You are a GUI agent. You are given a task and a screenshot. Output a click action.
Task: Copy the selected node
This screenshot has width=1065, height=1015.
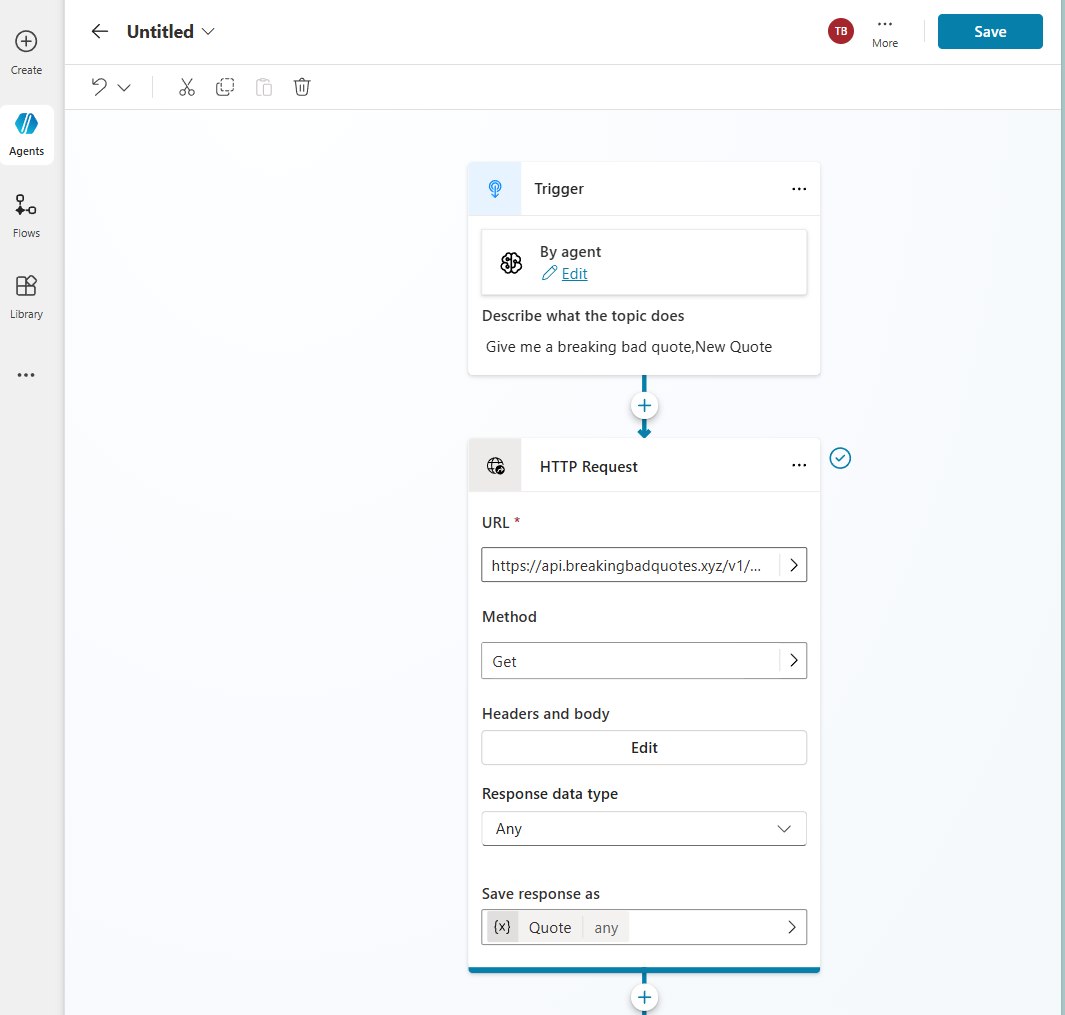[225, 87]
